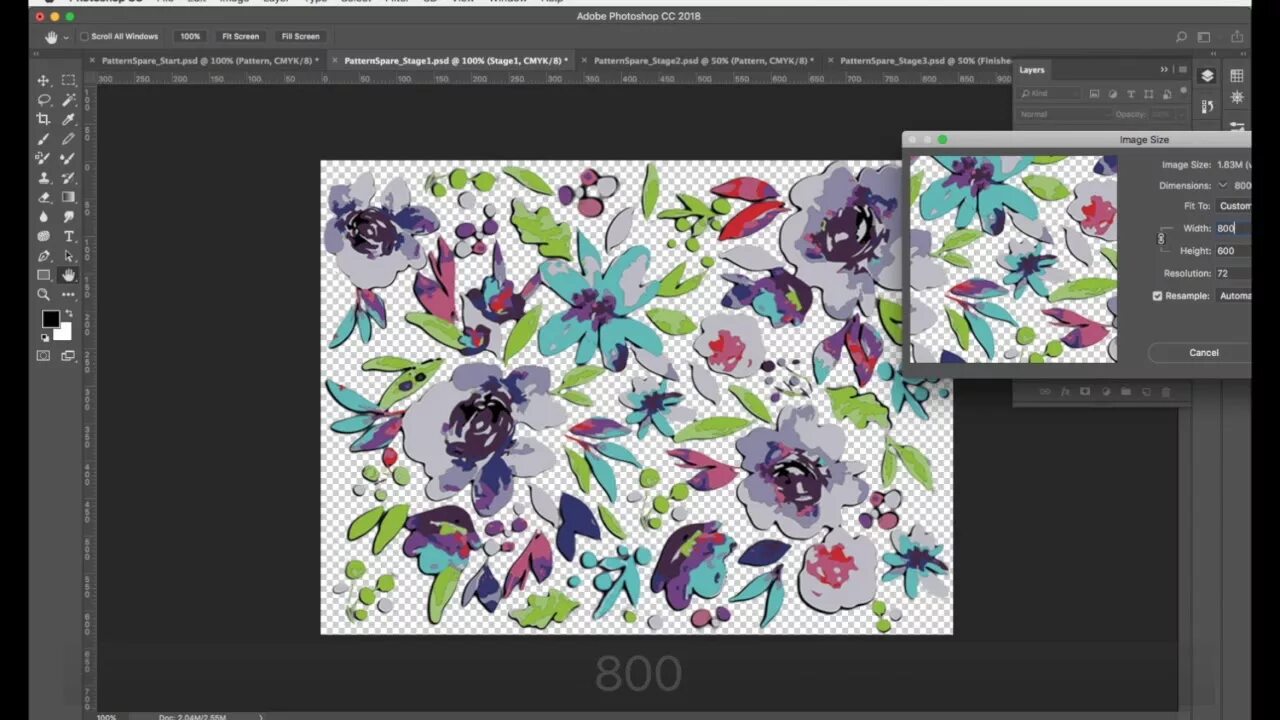
Task: Select the Rectangle shape tool
Action: pos(43,275)
